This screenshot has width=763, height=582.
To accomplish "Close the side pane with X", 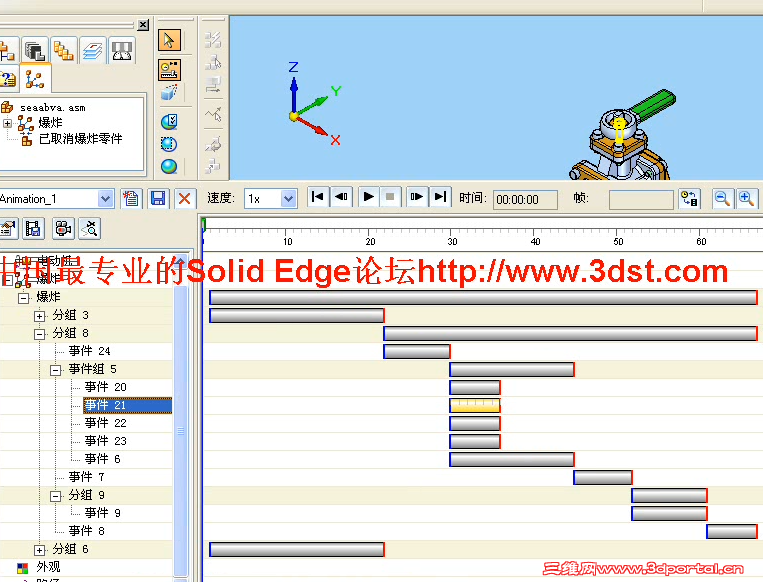I will tap(143, 25).
